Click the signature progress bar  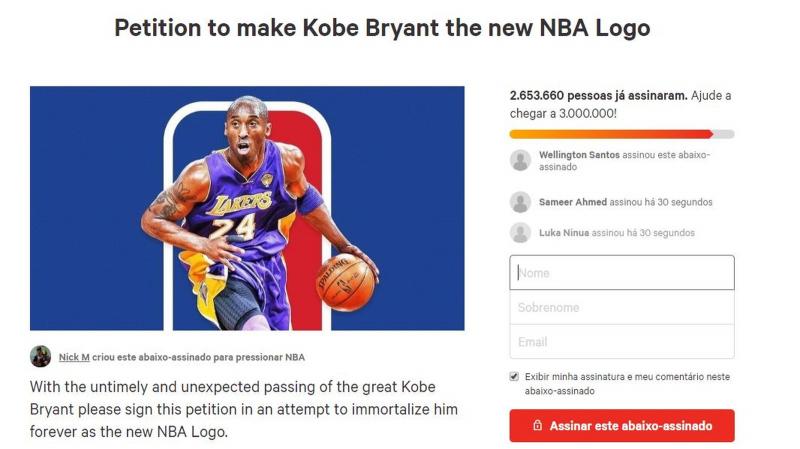622,134
